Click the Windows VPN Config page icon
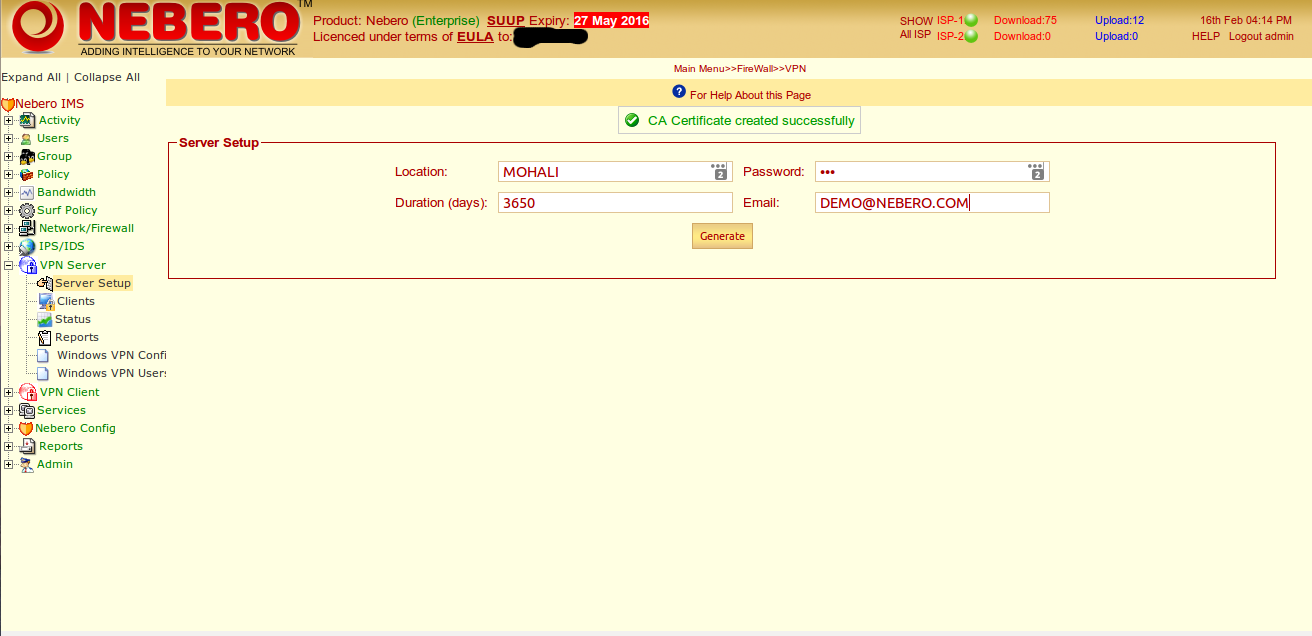The image size is (1312, 636). pyautogui.click(x=44, y=356)
